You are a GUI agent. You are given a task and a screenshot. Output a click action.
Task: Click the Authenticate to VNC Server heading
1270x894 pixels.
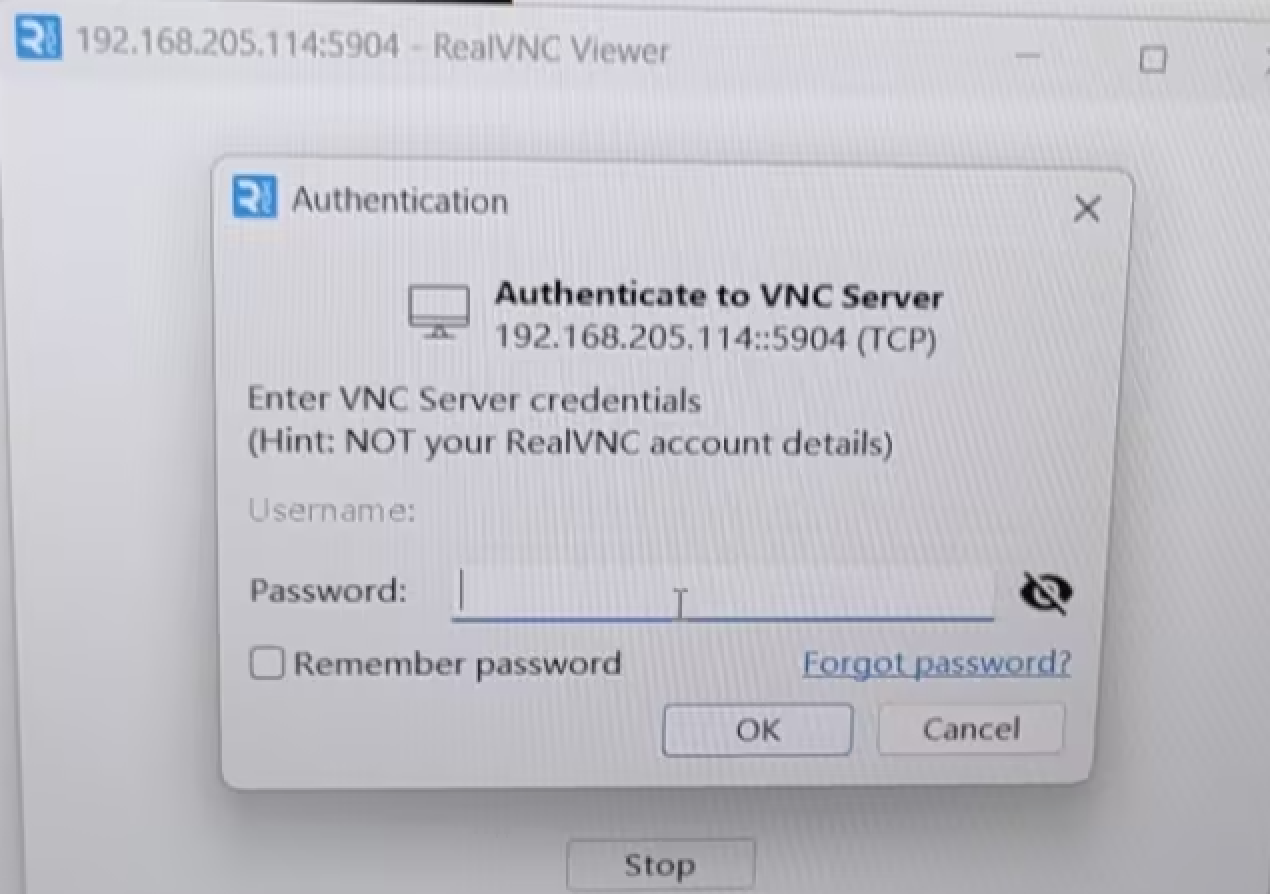[x=719, y=296]
